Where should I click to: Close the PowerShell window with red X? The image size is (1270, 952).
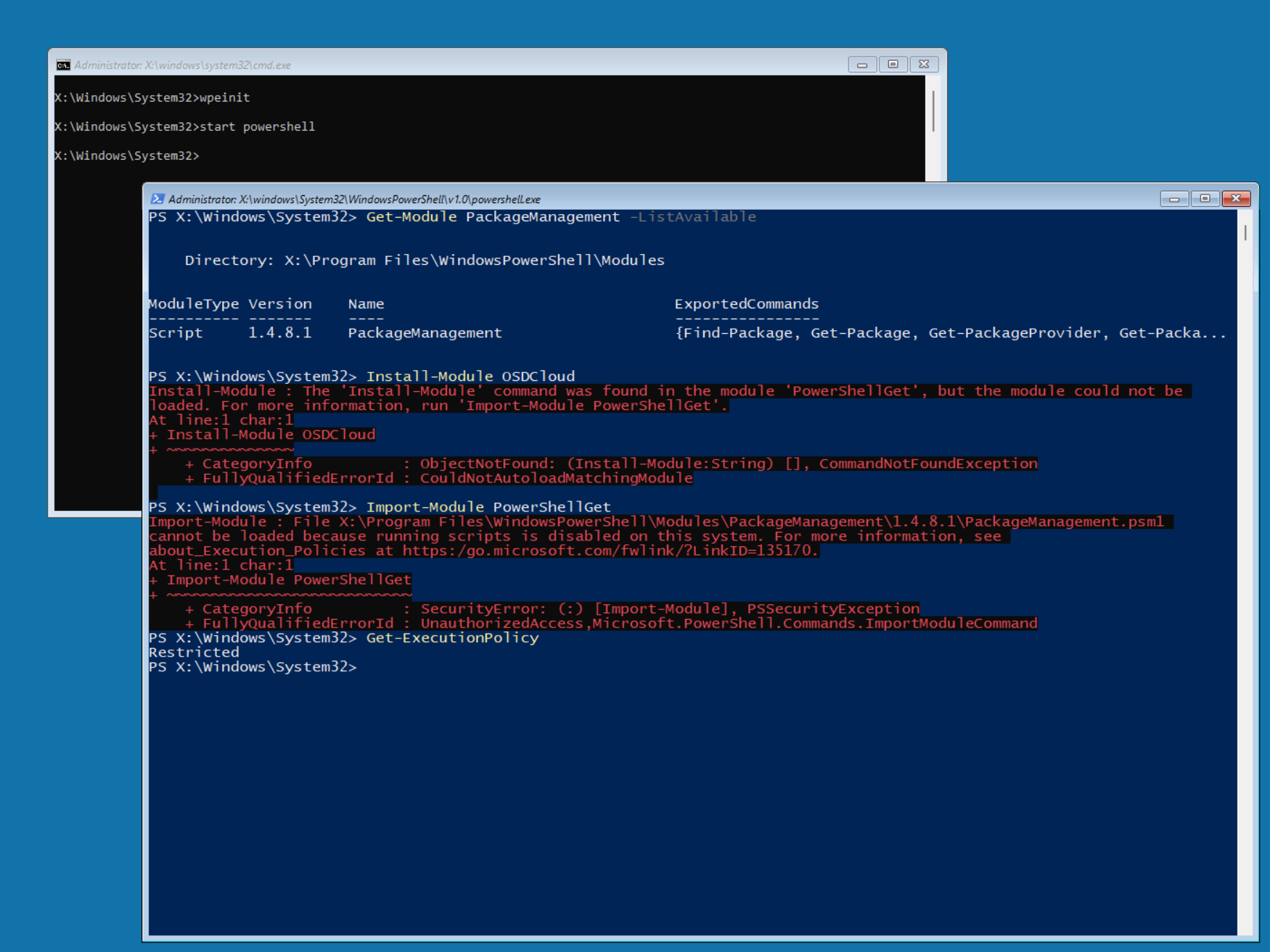(1236, 199)
